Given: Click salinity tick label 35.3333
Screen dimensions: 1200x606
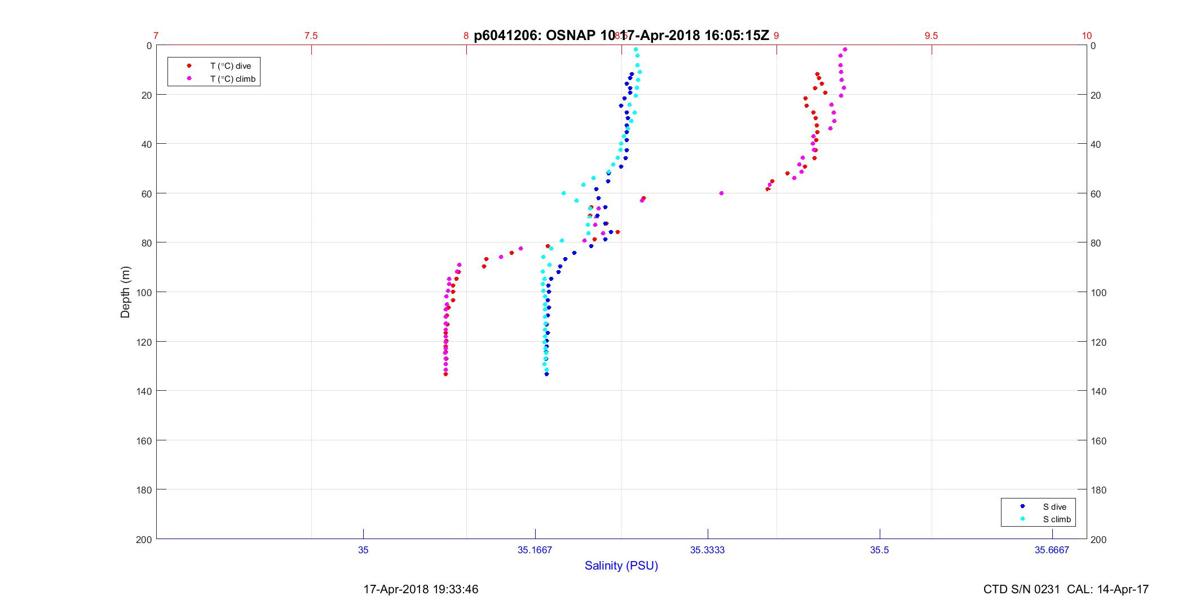Looking at the screenshot, I should pos(707,549).
